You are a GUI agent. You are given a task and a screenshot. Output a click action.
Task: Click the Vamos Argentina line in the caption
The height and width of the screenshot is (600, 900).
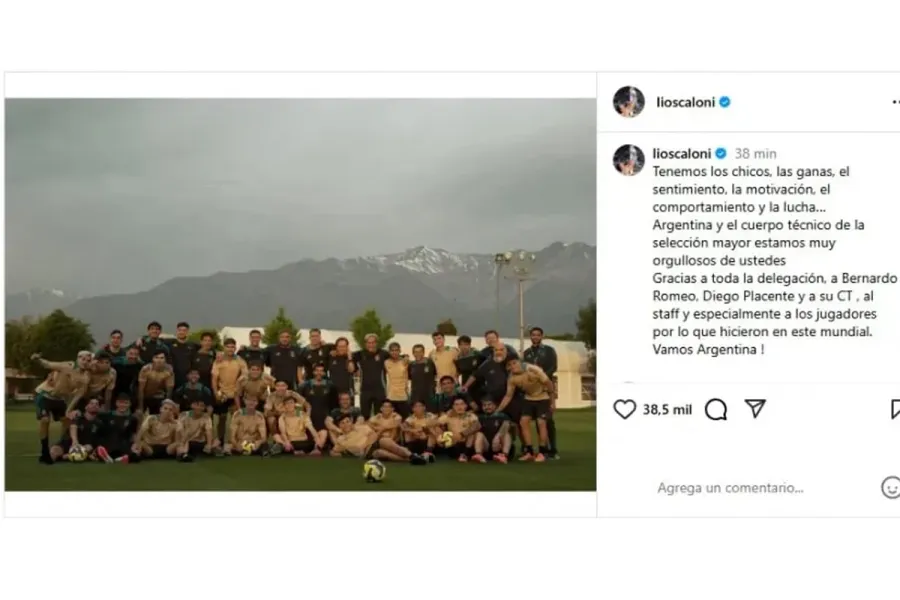tap(708, 349)
